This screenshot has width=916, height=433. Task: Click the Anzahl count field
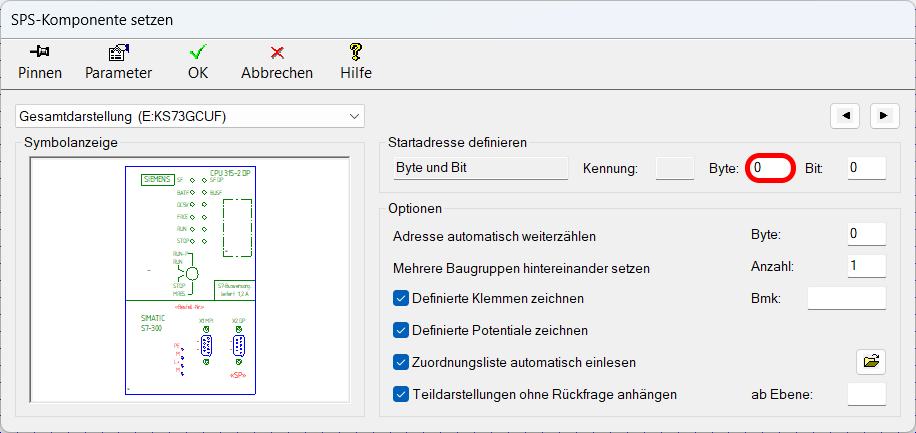pyautogui.click(x=866, y=266)
